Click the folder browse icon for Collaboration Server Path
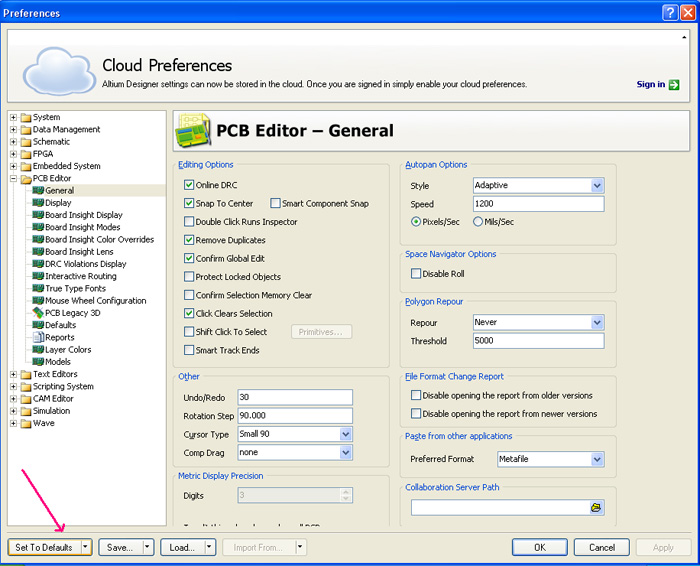700x566 pixels. pos(596,508)
